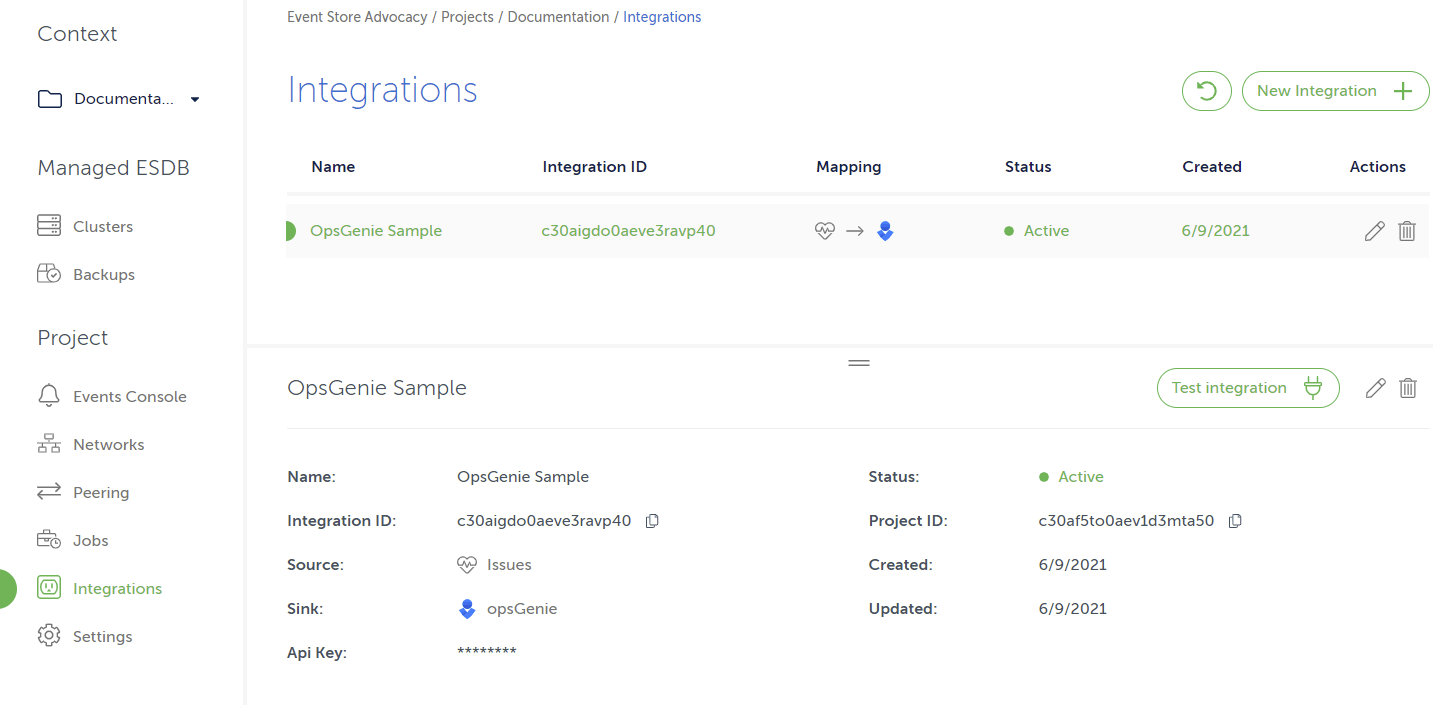Click the Backups icon in the sidebar
The image size is (1433, 705).
(x=48, y=274)
